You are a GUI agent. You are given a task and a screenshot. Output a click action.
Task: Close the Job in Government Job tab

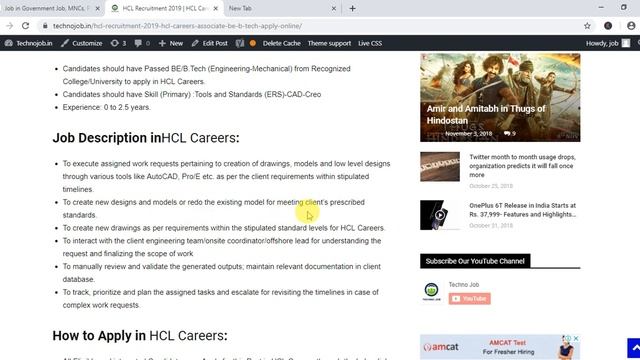97,8
